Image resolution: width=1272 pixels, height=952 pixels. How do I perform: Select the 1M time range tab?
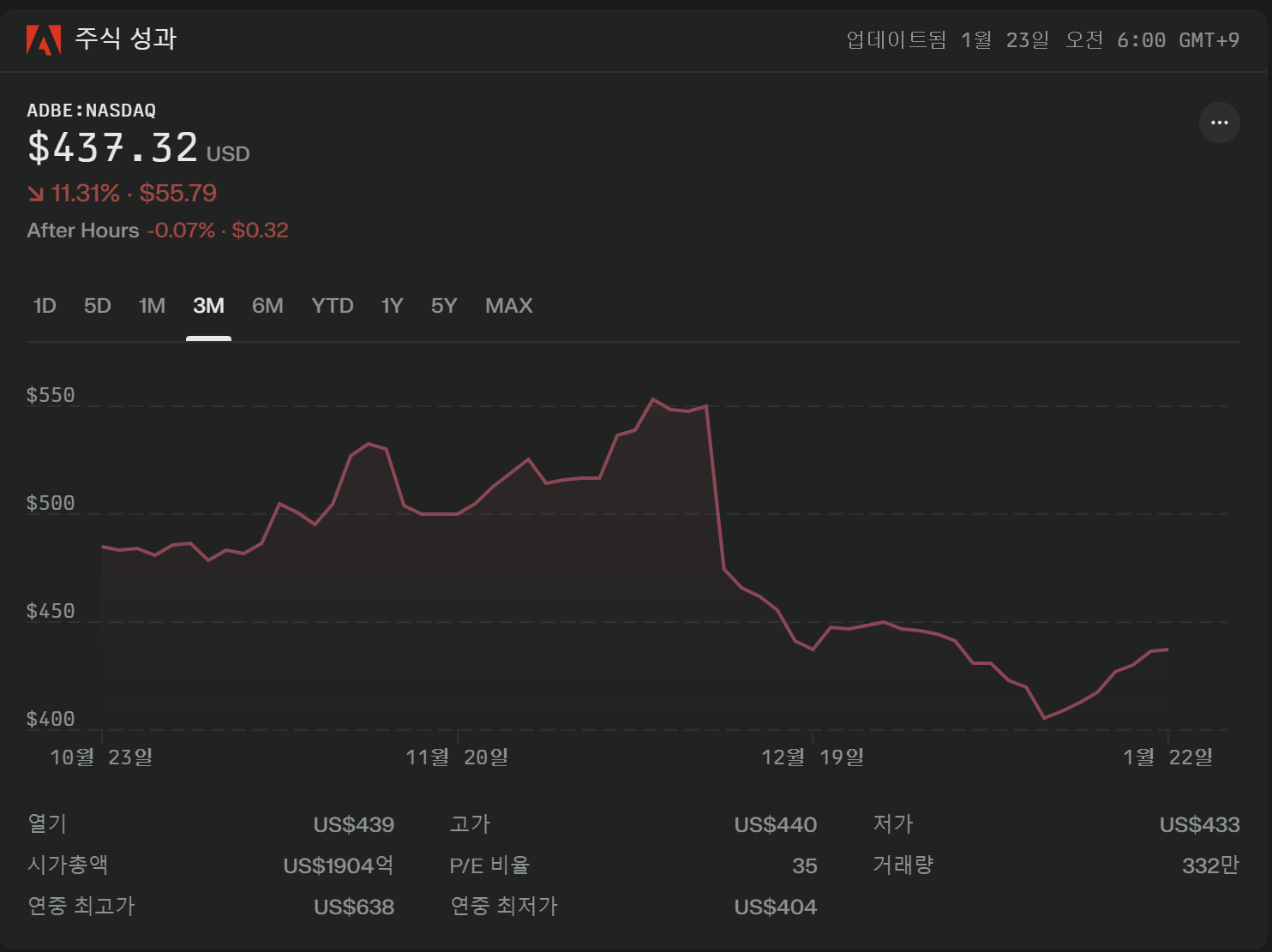pos(152,306)
